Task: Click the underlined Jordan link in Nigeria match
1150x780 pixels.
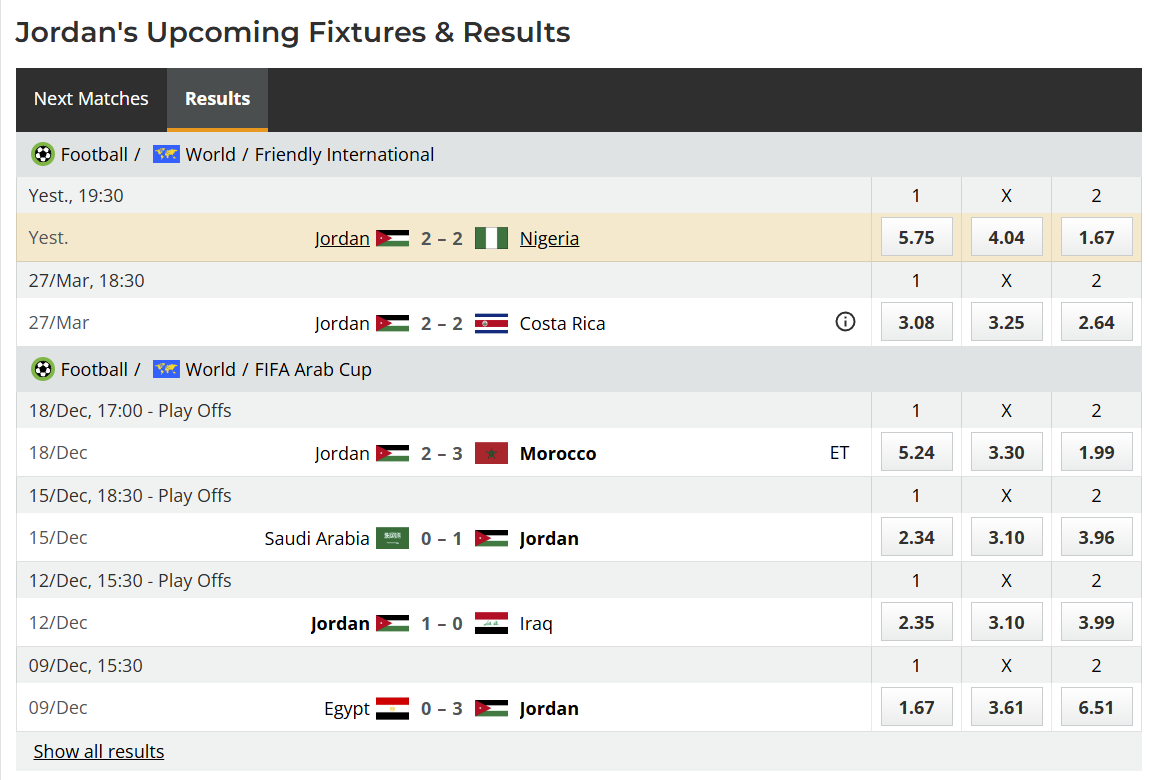Action: 342,238
